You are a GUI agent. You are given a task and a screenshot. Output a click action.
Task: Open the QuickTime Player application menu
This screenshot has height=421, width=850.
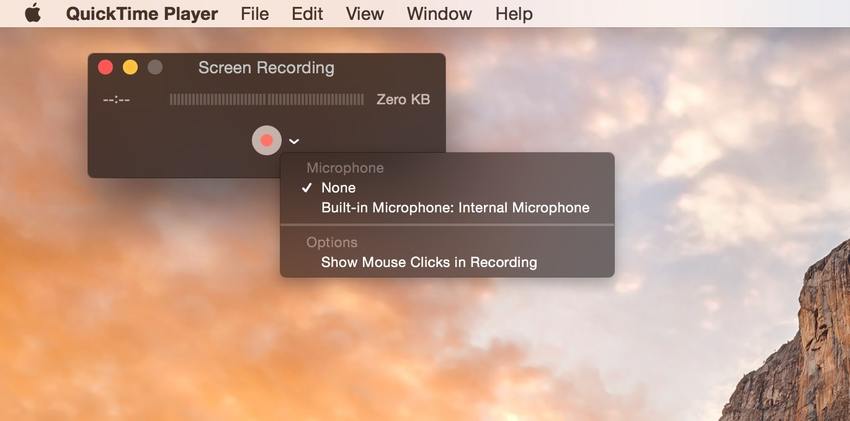click(142, 14)
